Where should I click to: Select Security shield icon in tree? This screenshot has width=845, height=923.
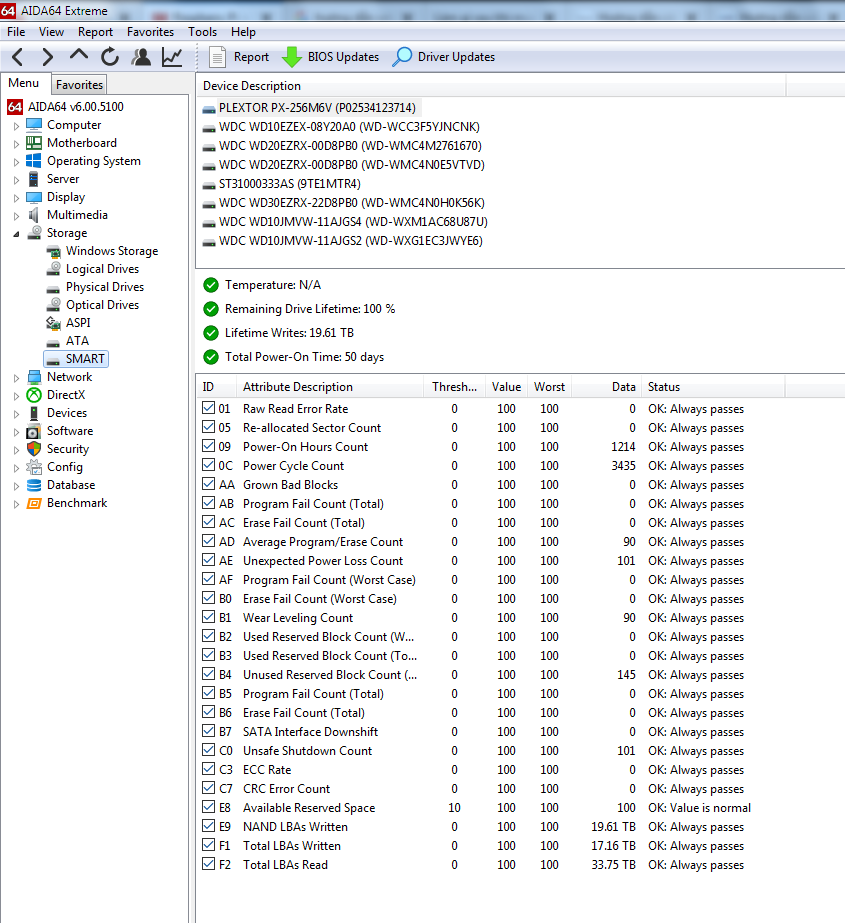[x=34, y=449]
